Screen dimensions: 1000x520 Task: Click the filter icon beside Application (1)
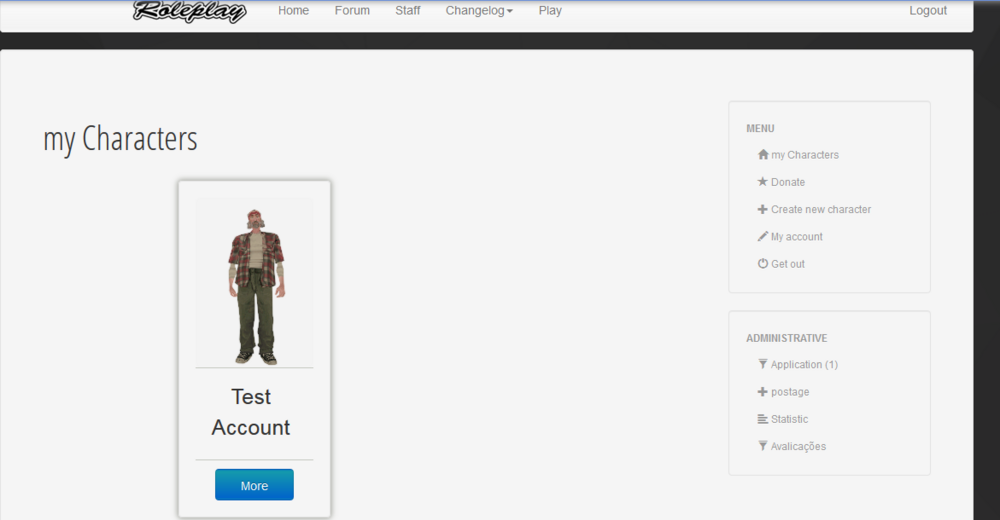click(x=762, y=364)
